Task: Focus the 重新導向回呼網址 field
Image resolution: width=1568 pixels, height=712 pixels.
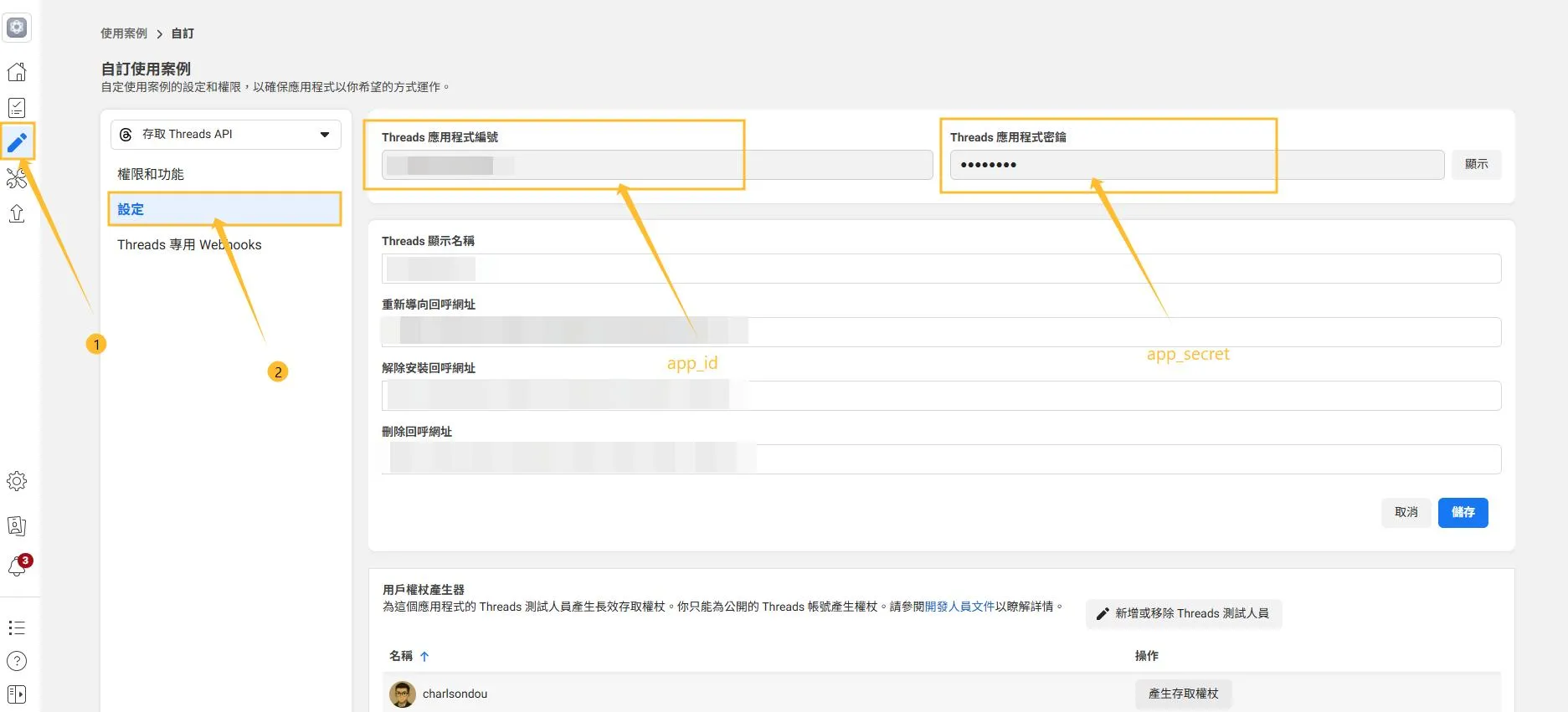Action: pos(941,332)
